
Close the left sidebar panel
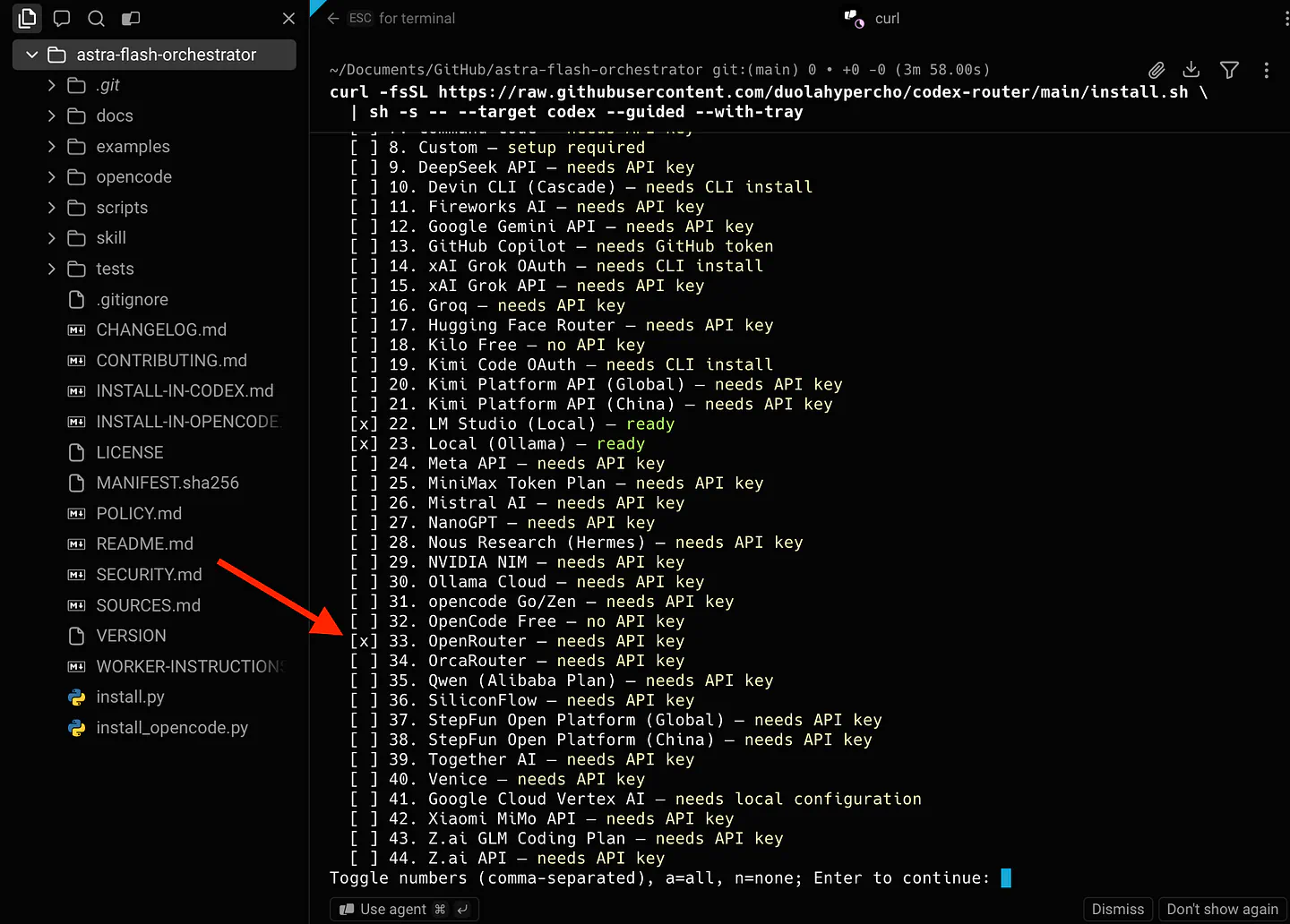288,18
